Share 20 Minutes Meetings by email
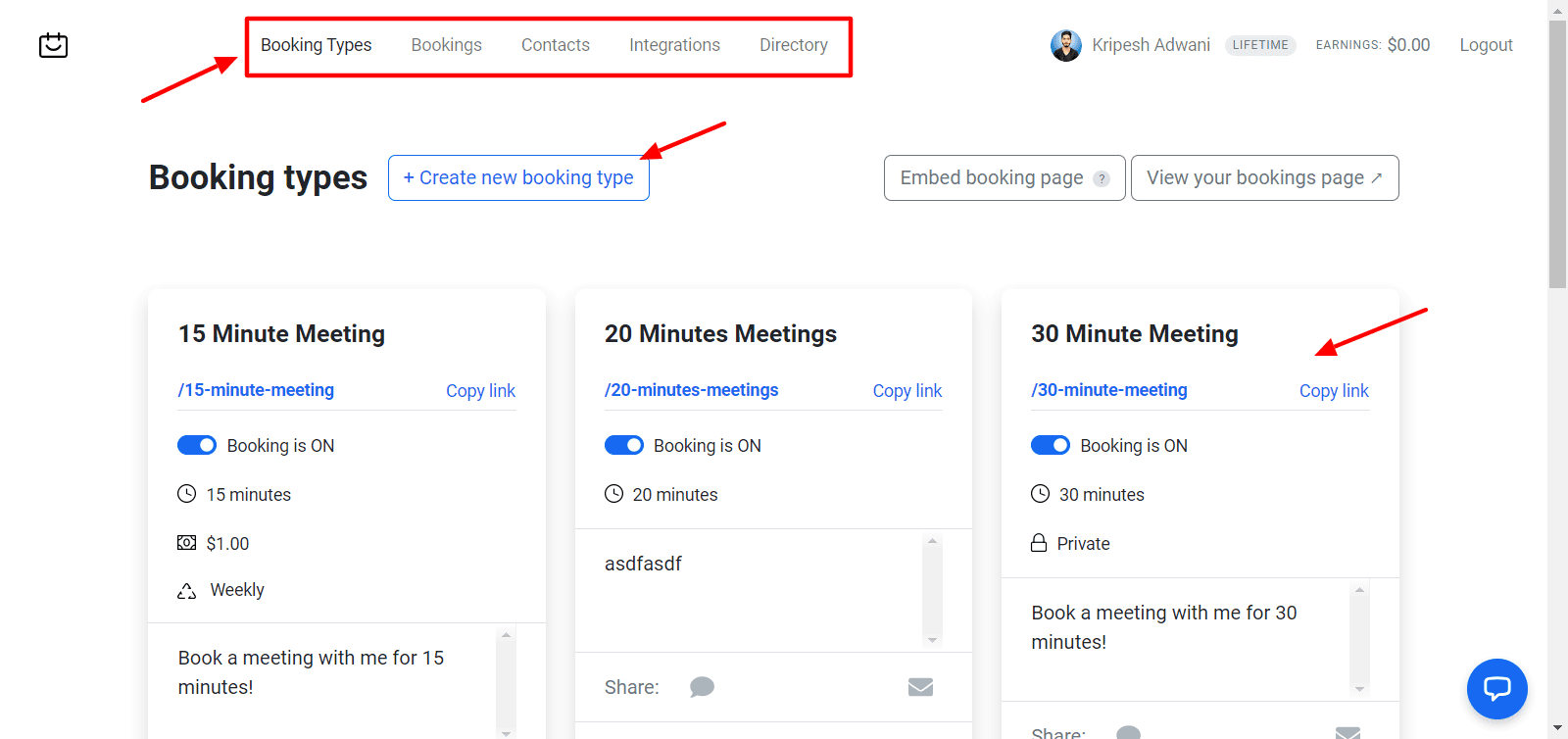 point(920,687)
